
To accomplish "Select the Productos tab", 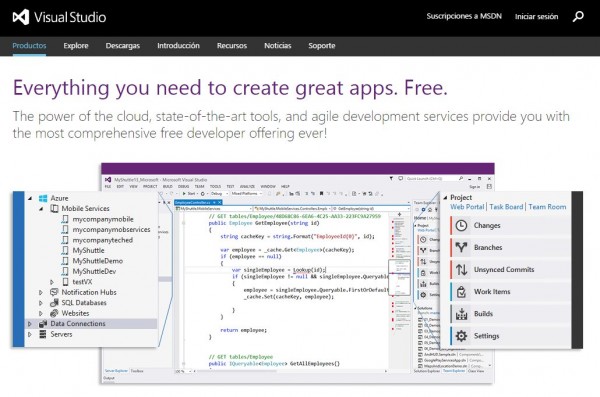I will point(29,46).
